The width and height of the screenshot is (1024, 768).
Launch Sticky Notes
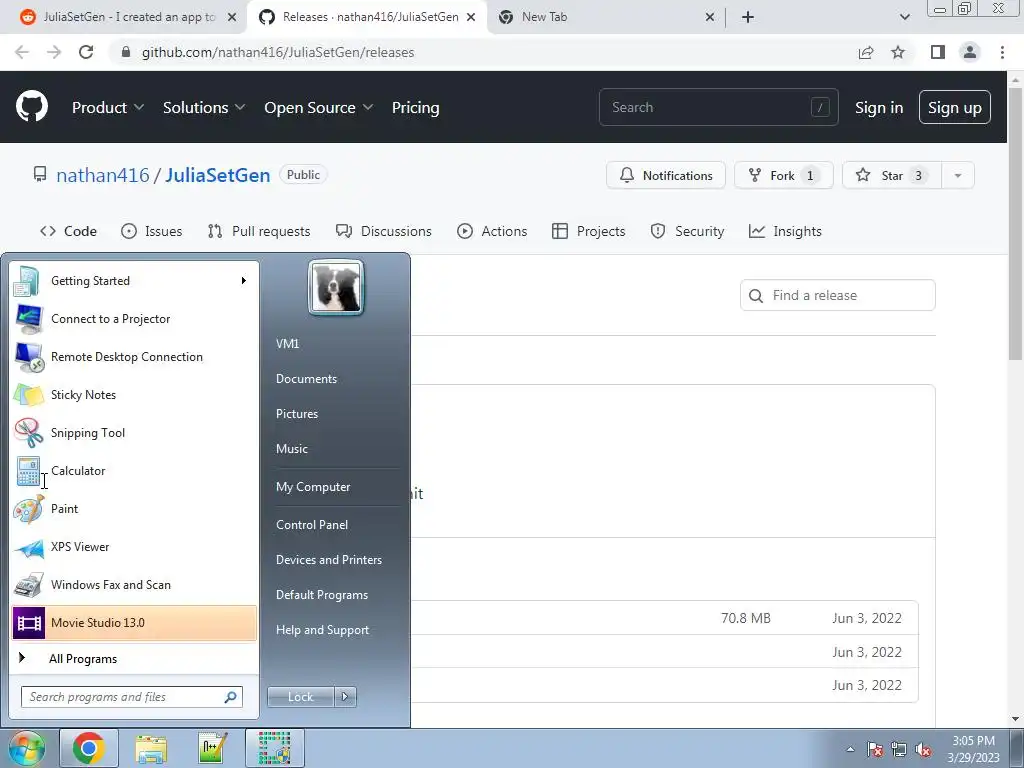[x=135, y=394]
